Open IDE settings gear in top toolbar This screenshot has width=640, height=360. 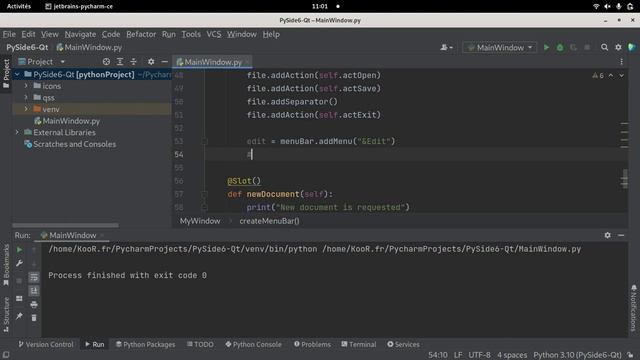point(618,47)
